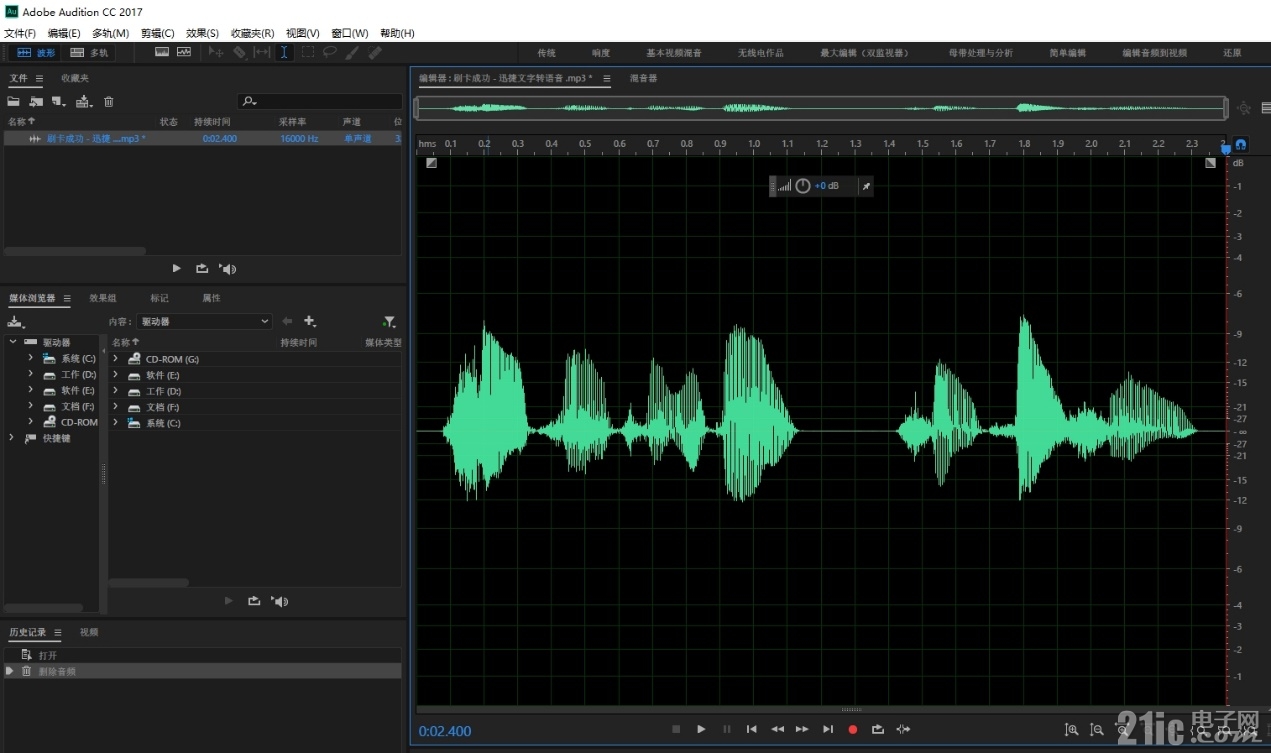Switch to Waveform (波形) view

click(x=36, y=53)
